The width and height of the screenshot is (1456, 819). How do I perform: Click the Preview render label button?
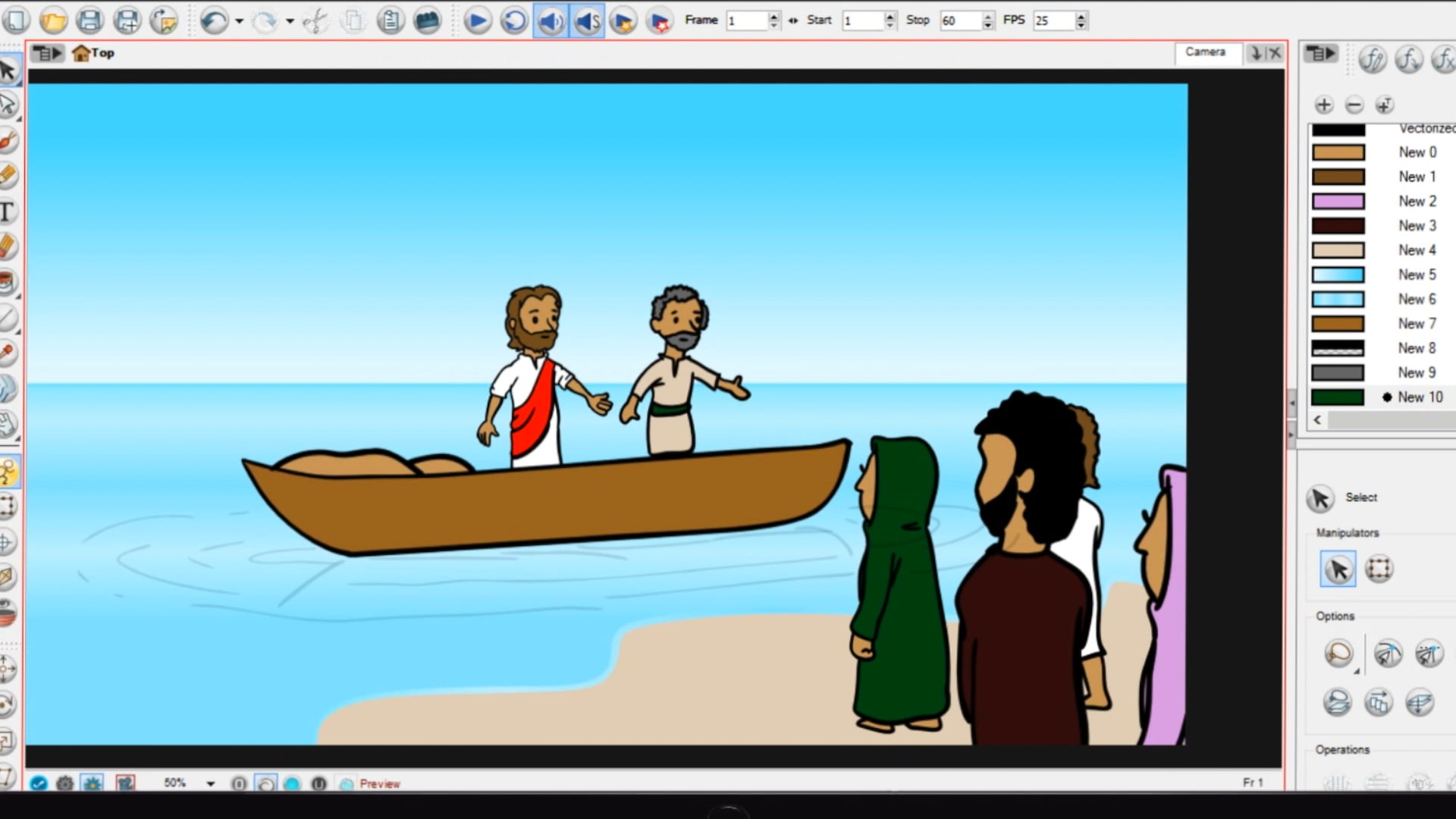[x=379, y=783]
